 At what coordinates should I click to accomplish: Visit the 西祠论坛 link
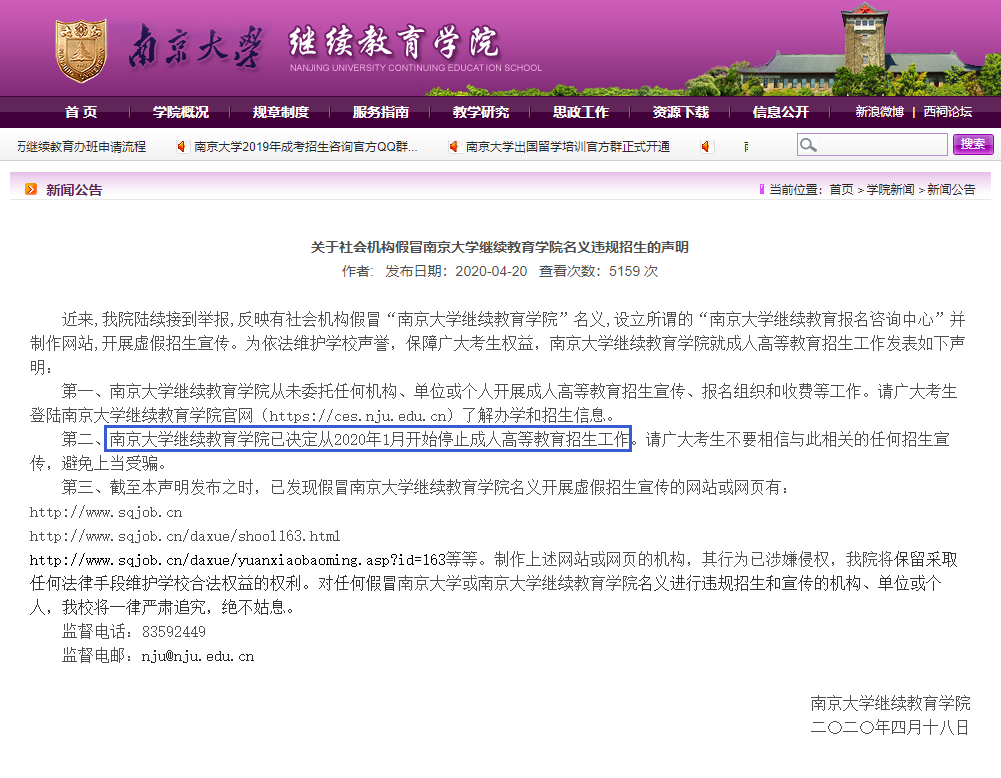pyautogui.click(x=947, y=112)
